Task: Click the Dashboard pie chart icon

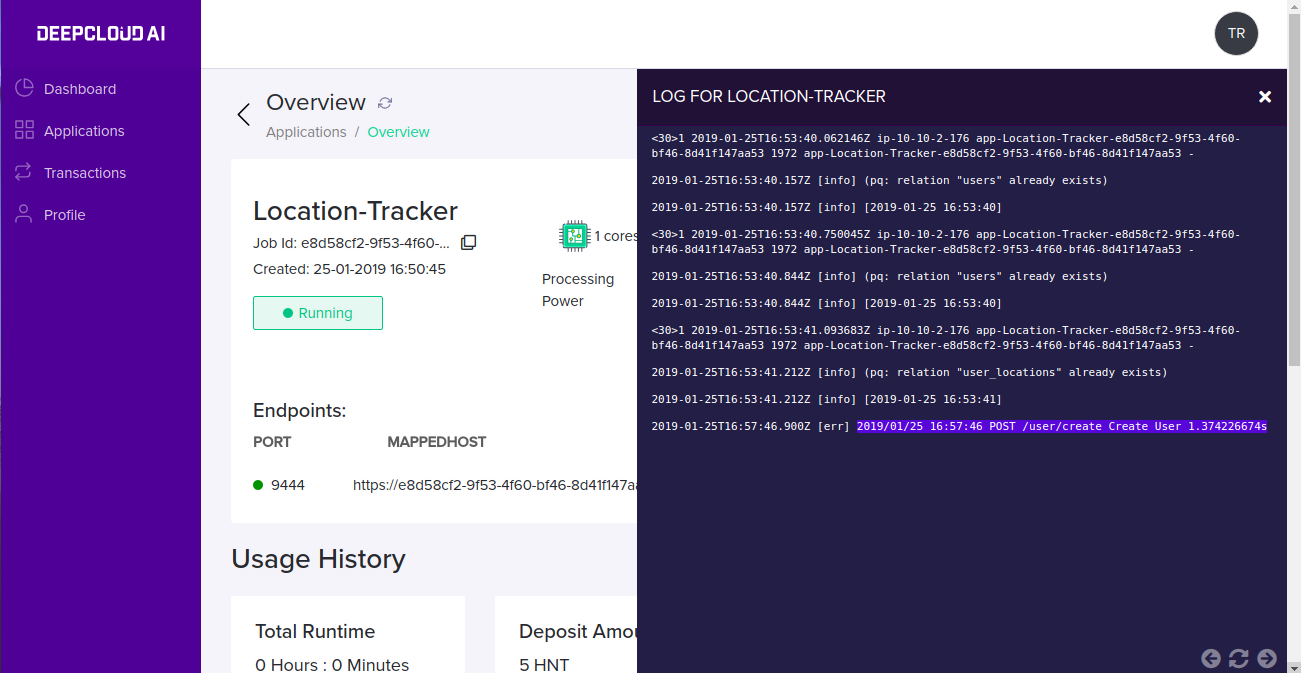Action: (24, 89)
